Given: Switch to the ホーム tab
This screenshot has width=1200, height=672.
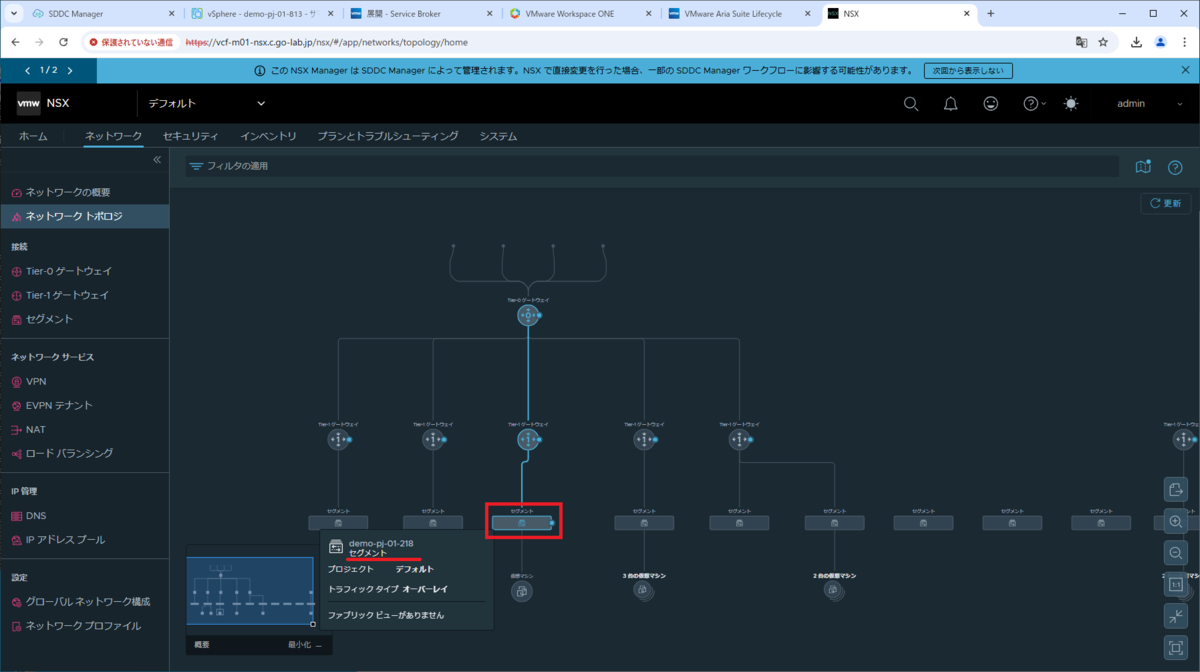Looking at the screenshot, I should tap(33, 136).
